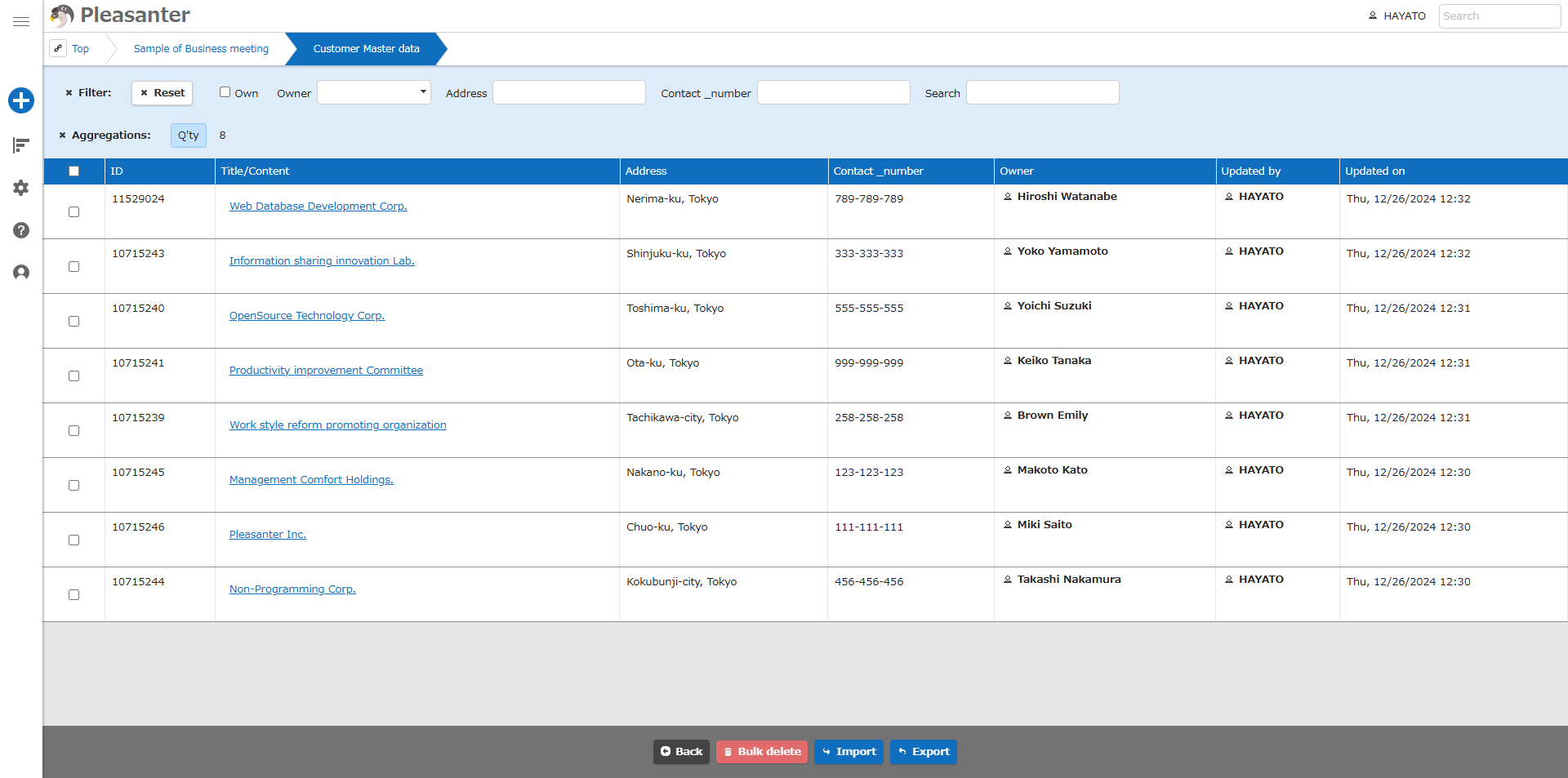This screenshot has height=778, width=1568.
Task: Sort by the ID column header
Action: (160, 171)
